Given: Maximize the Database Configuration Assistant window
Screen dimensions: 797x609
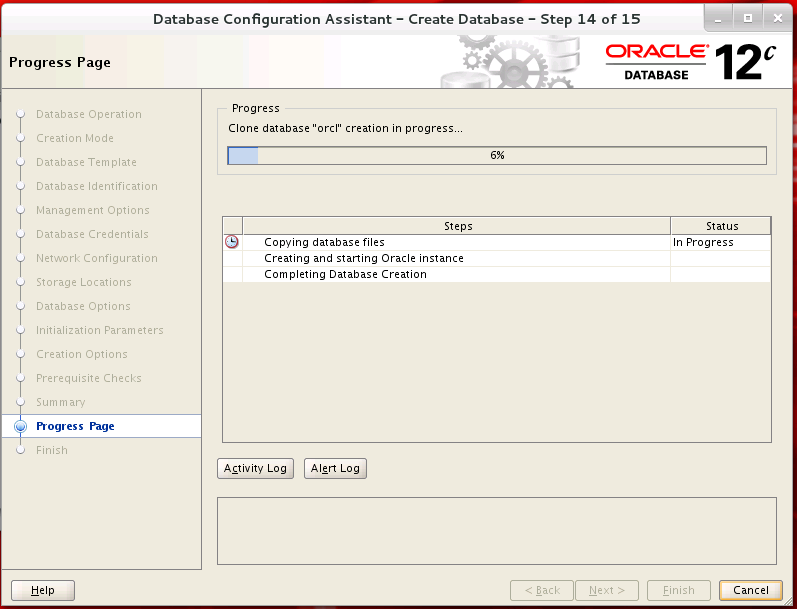Looking at the screenshot, I should click(747, 18).
